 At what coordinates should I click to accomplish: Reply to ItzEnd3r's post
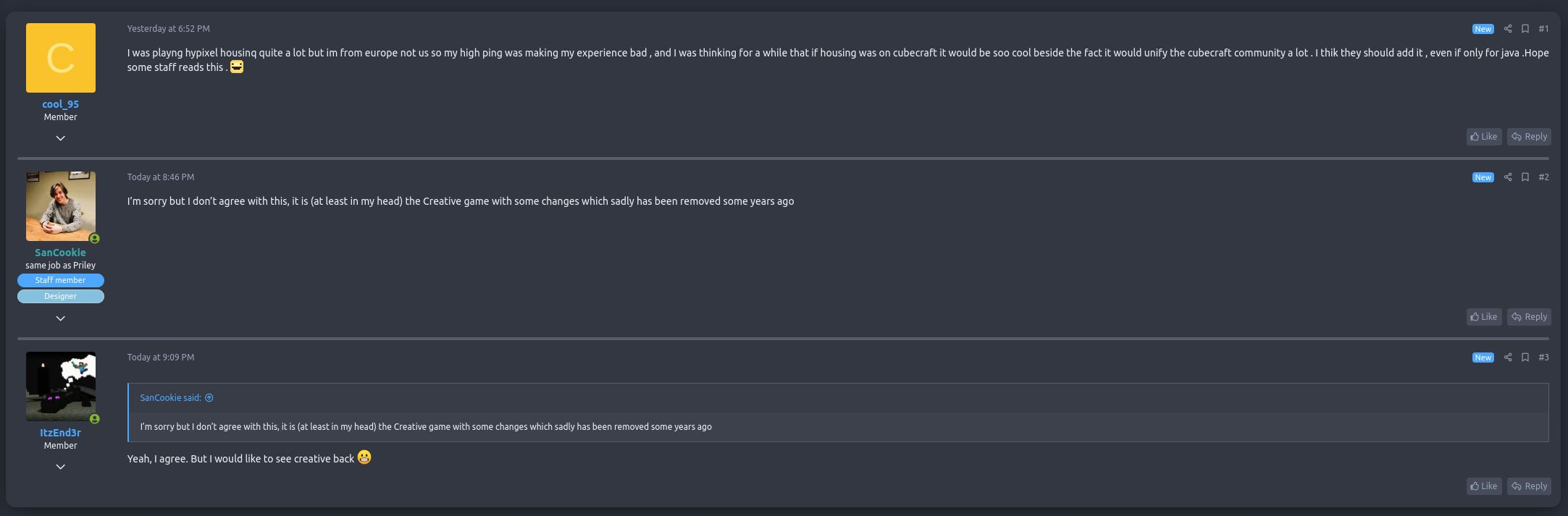[1529, 486]
